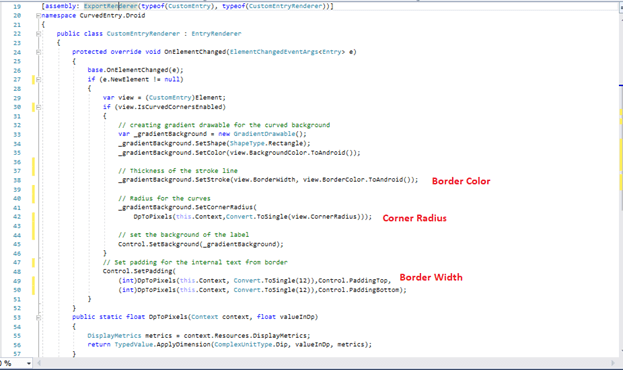The image size is (623, 370).
Task: Click Control.PaddingTop argument
Action: (353, 281)
